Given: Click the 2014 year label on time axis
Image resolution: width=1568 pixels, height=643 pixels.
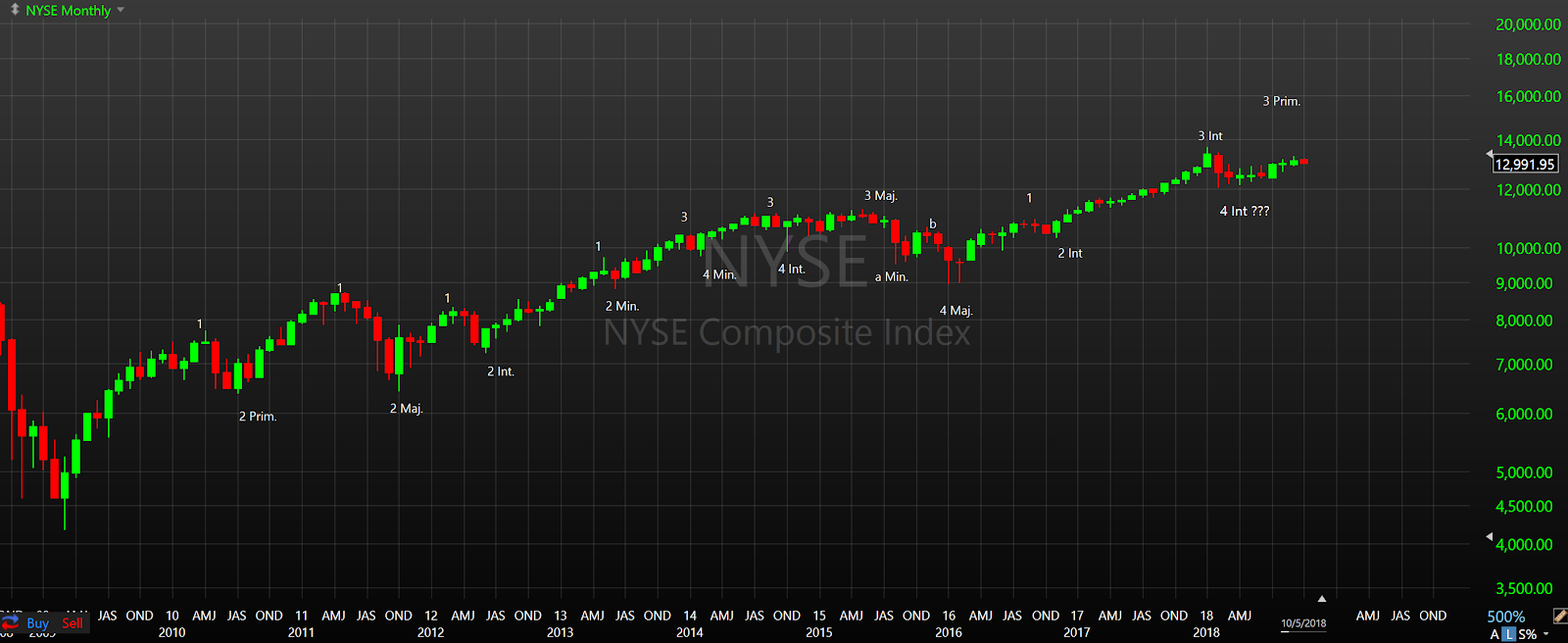Looking at the screenshot, I should pos(689,632).
